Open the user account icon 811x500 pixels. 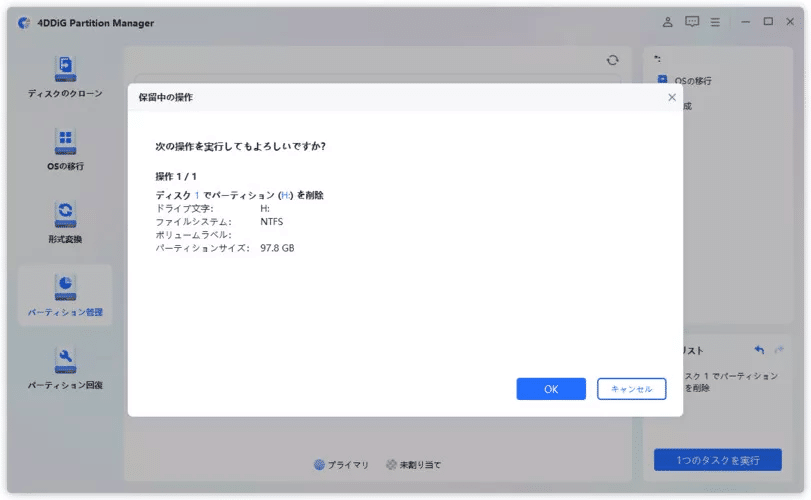click(668, 22)
